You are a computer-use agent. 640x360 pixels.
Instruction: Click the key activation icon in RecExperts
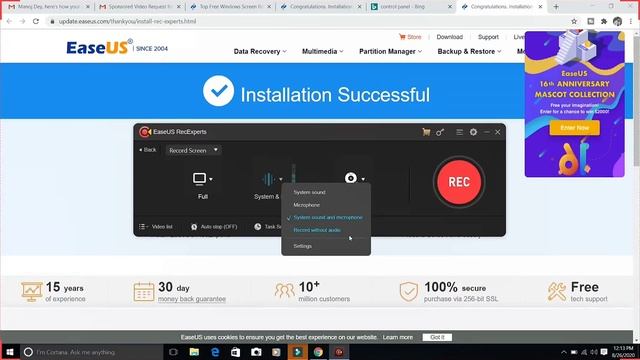tap(440, 132)
